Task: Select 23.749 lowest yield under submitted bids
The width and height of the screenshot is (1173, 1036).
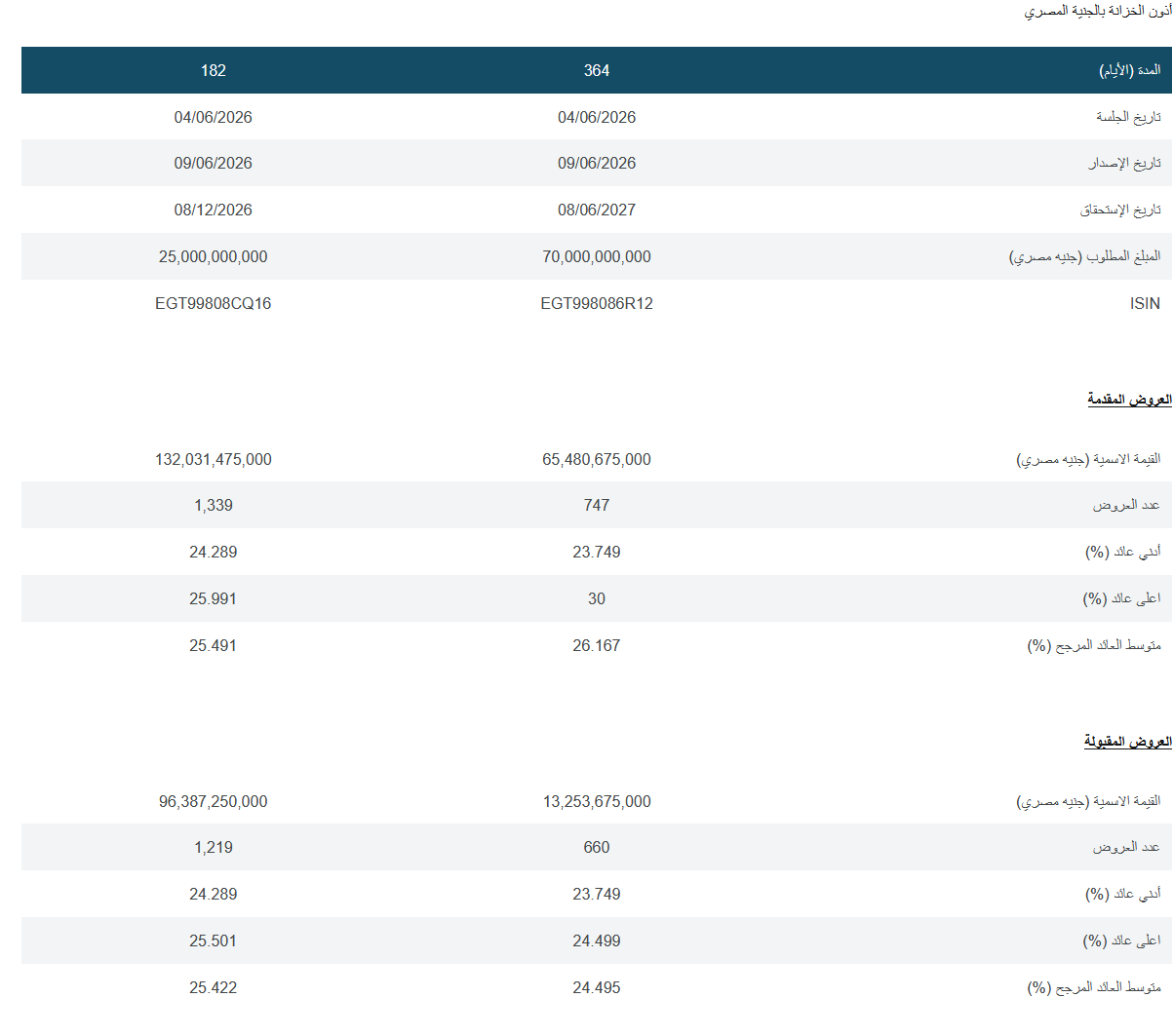Action: [x=597, y=552]
